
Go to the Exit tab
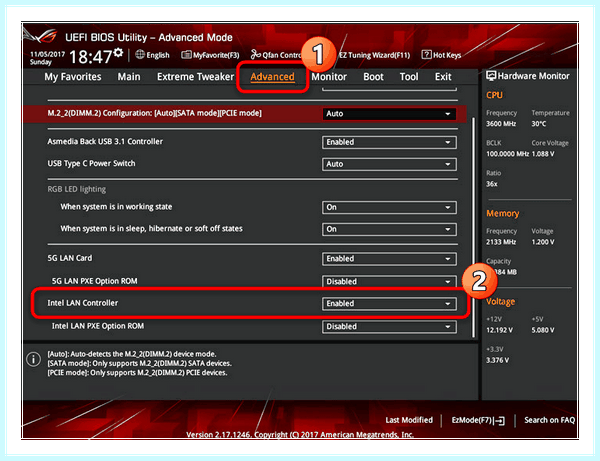pos(443,77)
